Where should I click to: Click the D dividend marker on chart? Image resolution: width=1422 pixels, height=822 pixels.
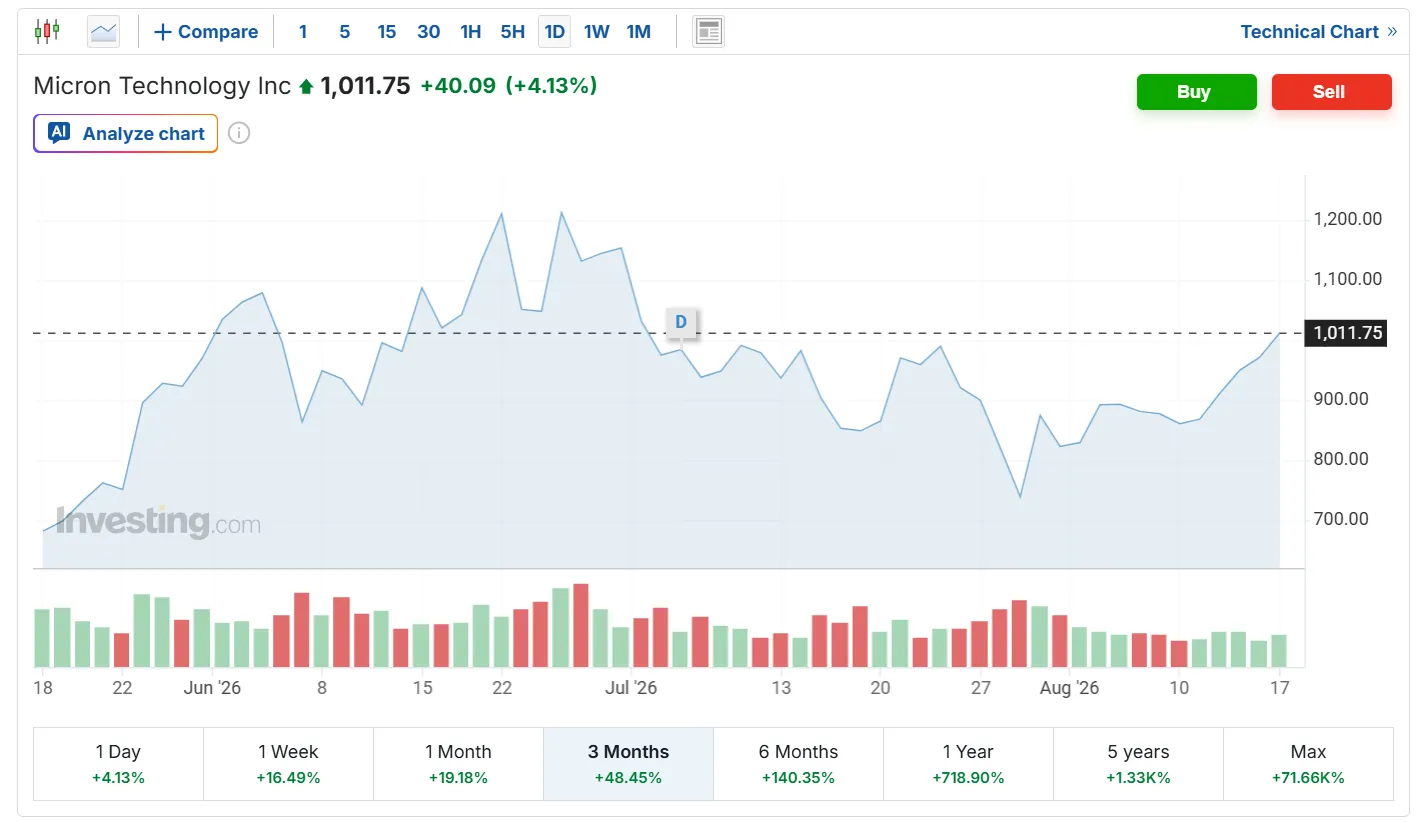pyautogui.click(x=681, y=322)
